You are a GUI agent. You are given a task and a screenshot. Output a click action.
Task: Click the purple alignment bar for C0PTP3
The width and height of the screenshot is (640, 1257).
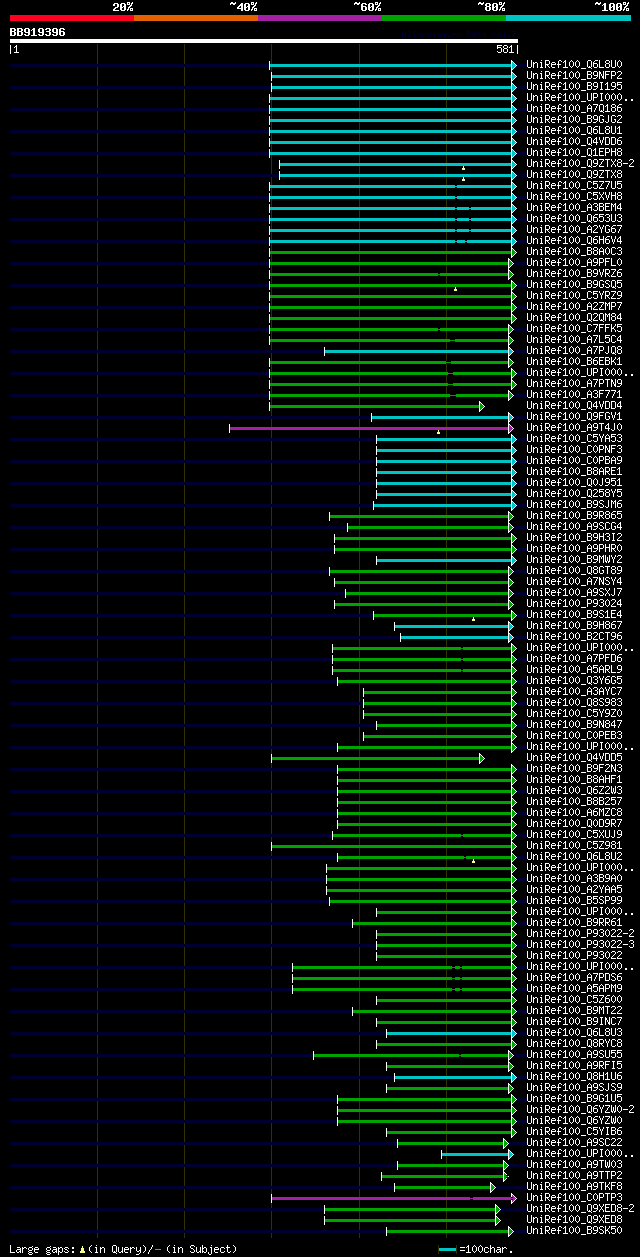click(x=393, y=1198)
